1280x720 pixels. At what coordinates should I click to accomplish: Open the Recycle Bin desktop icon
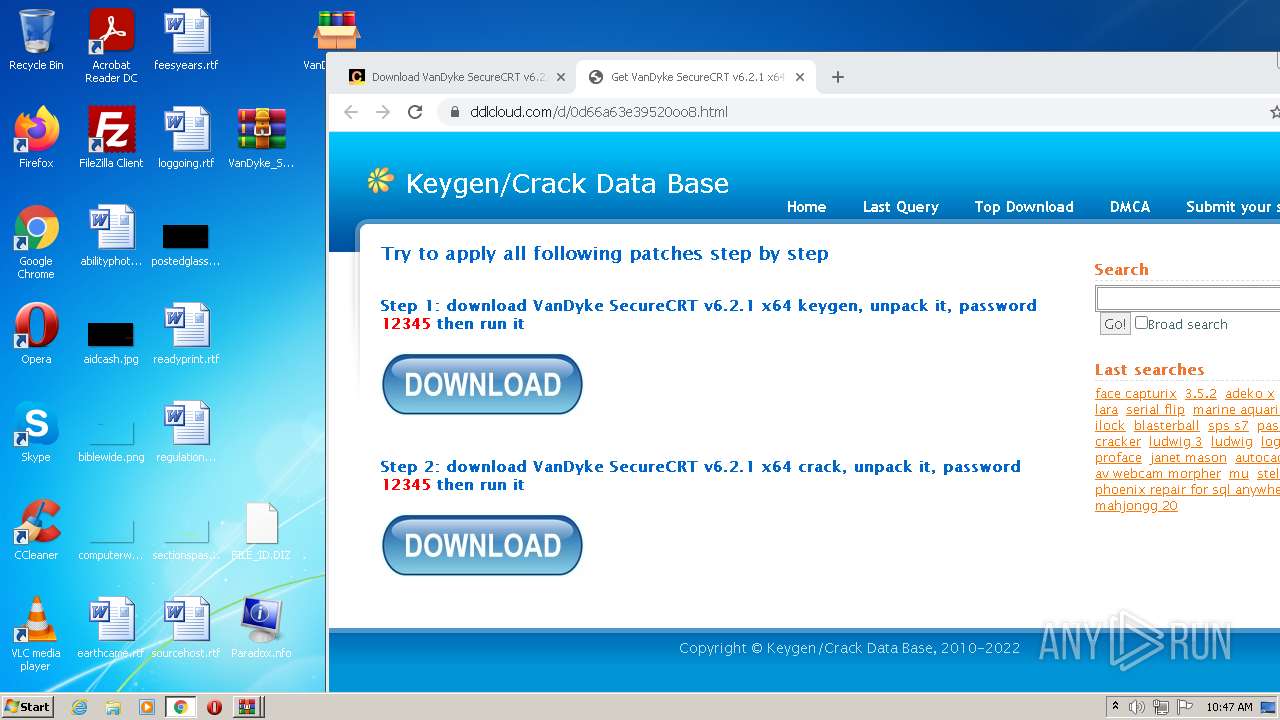click(36, 40)
